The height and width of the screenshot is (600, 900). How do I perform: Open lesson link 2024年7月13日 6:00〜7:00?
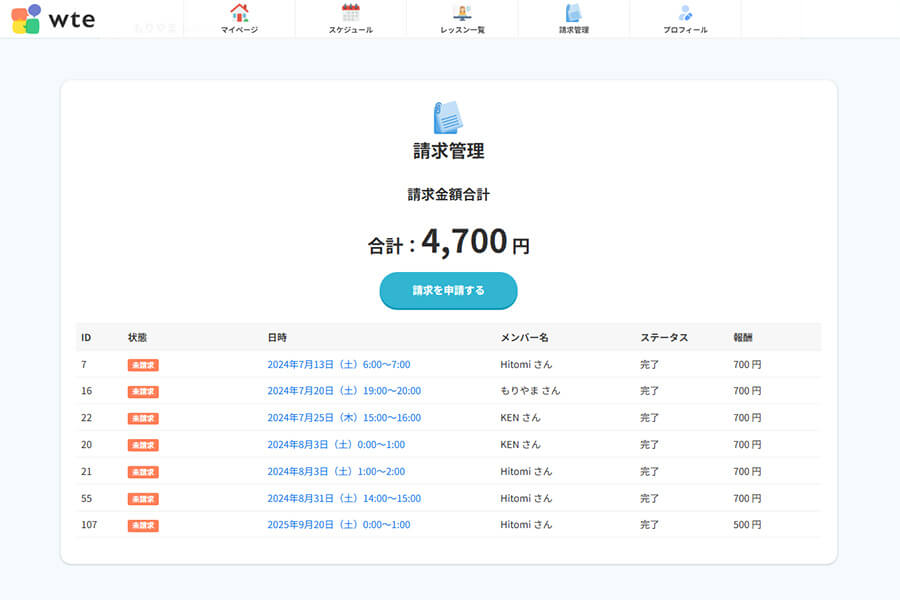coord(337,364)
